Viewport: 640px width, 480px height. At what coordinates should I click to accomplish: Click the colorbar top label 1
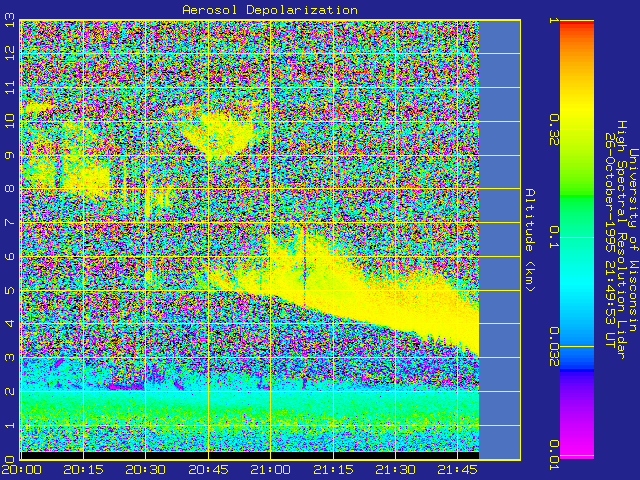554,20
